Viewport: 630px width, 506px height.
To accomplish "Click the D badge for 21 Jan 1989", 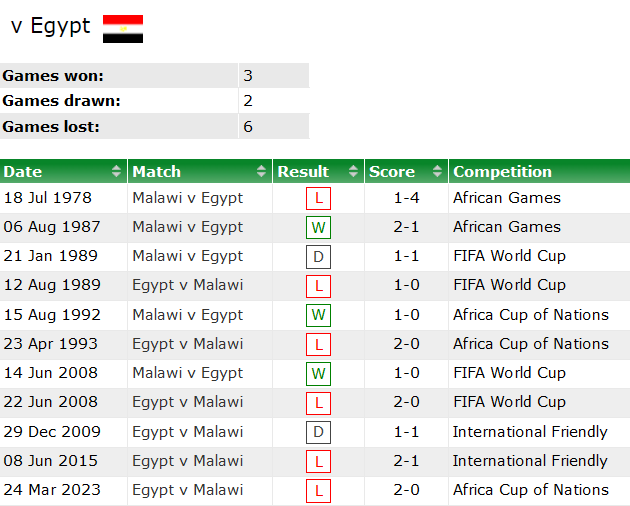I will (x=318, y=256).
